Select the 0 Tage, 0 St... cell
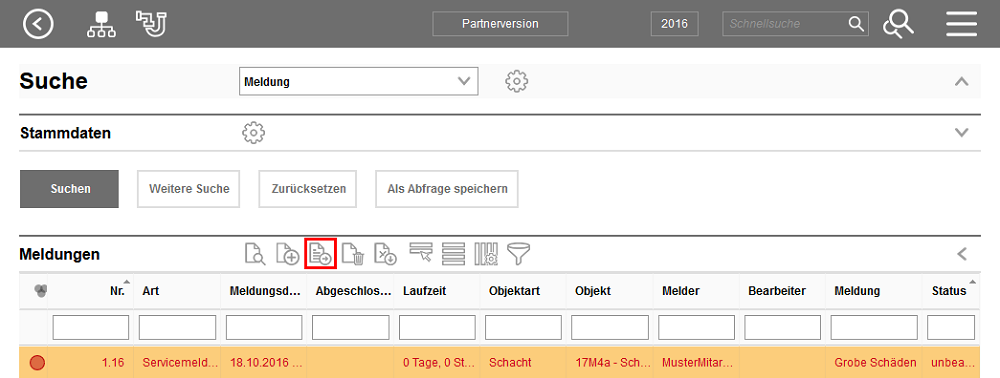The image size is (1000, 378). click(x=438, y=363)
